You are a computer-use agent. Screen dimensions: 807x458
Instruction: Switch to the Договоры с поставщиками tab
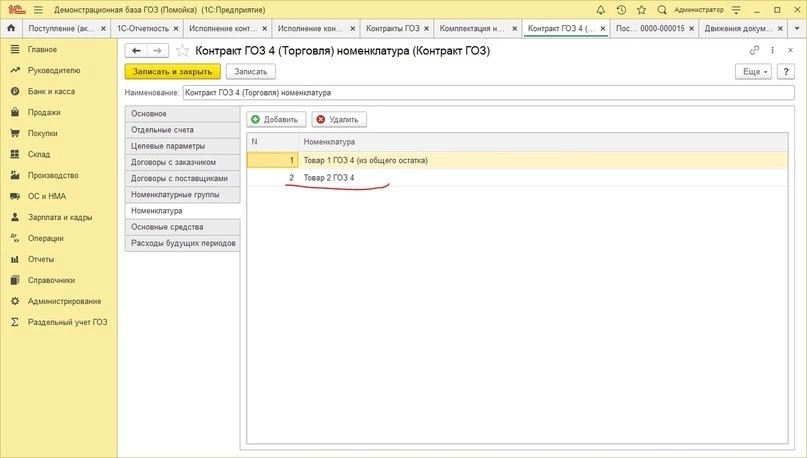[182, 179]
